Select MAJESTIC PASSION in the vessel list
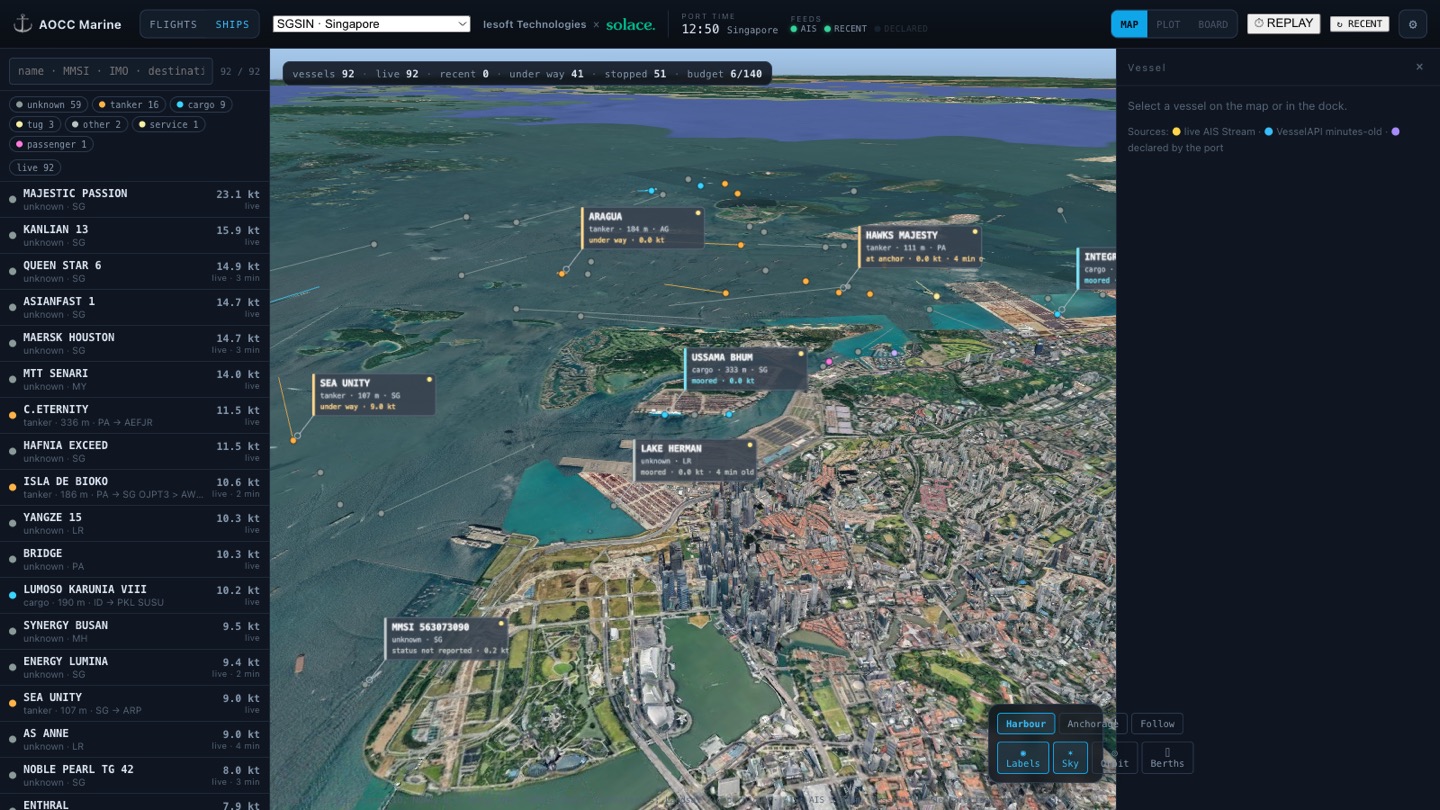This screenshot has width=1440, height=810. pyautogui.click(x=135, y=199)
